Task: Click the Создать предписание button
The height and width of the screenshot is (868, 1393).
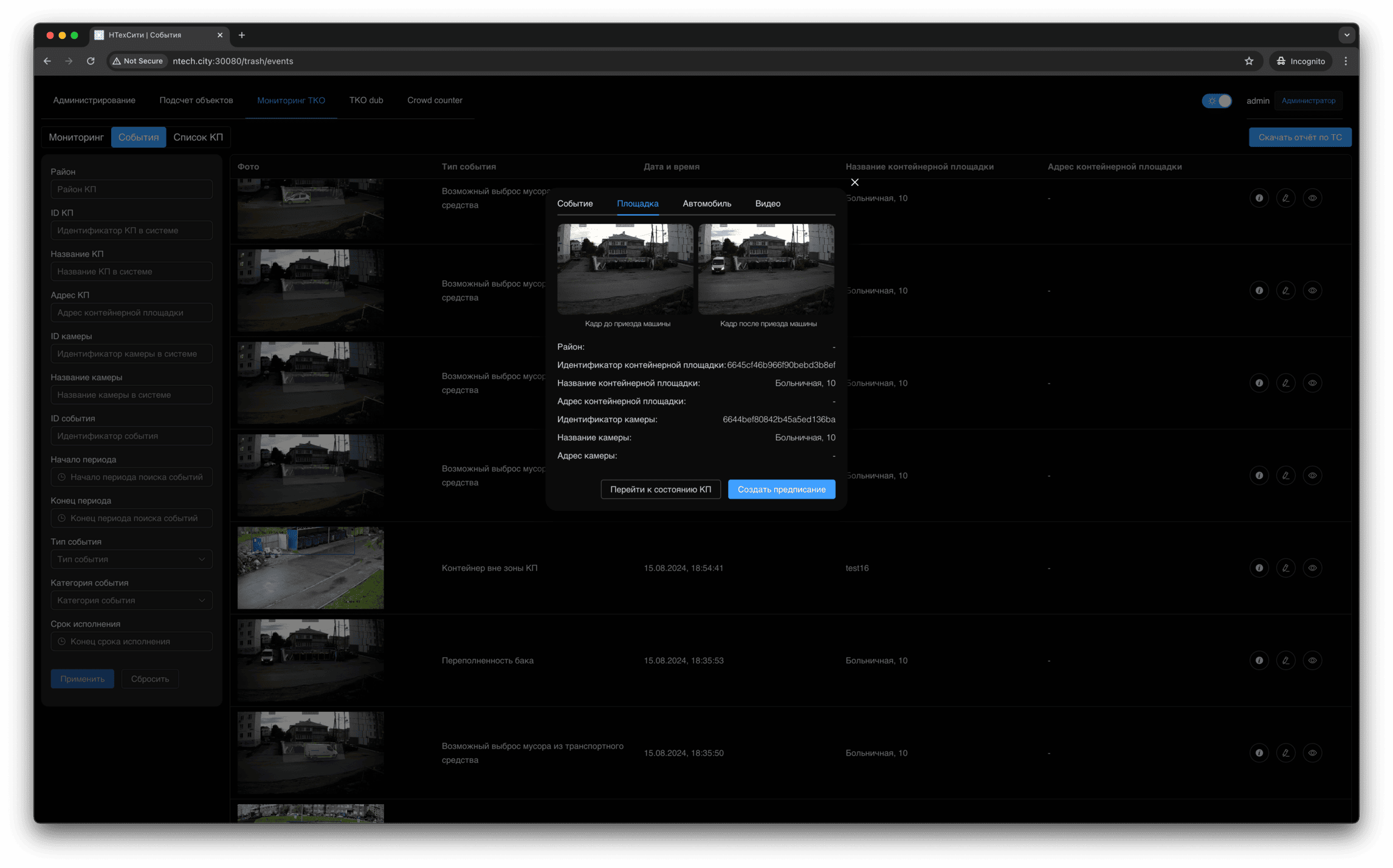Action: point(781,490)
